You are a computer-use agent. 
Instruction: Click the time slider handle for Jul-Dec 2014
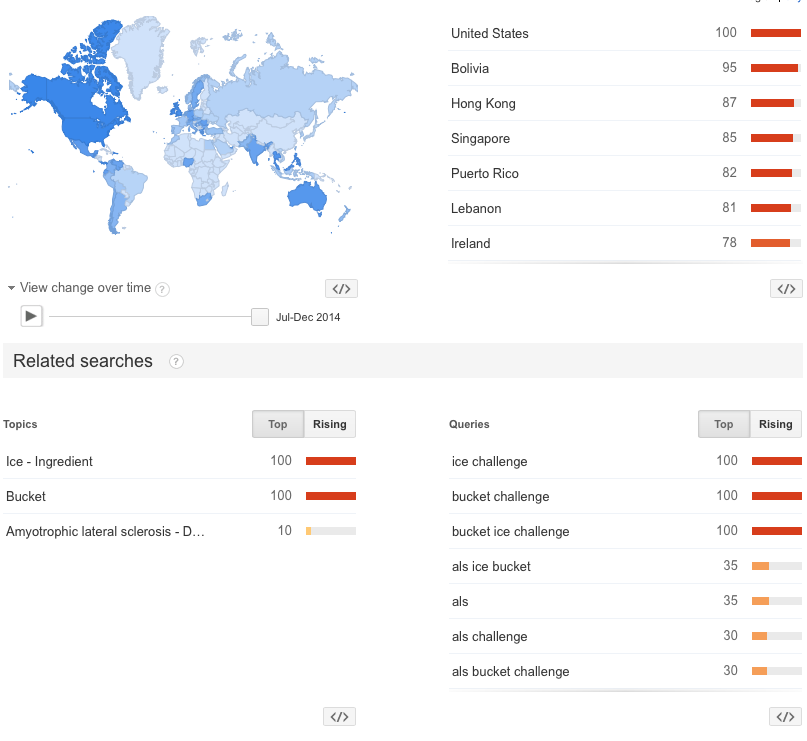(260, 317)
